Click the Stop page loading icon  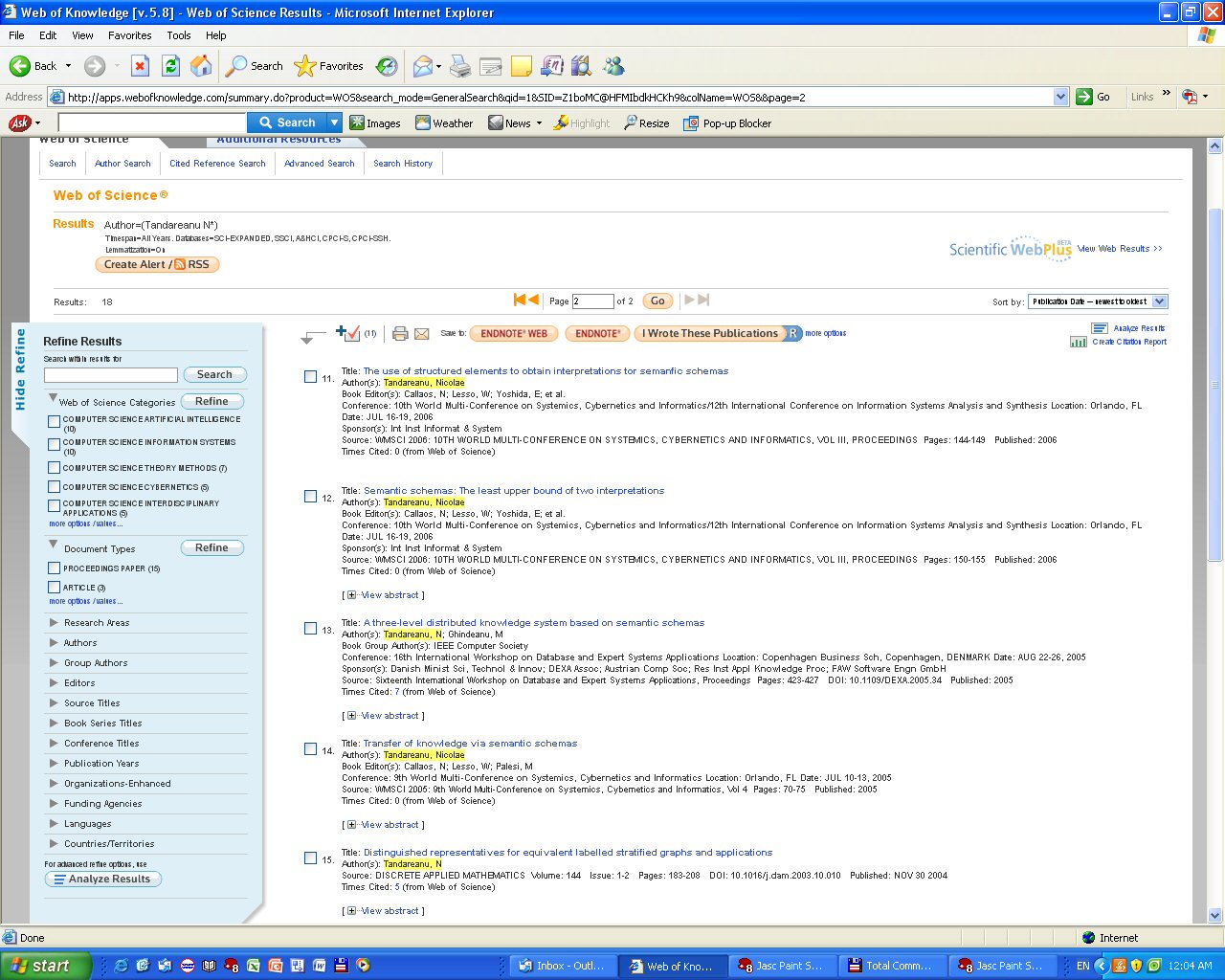click(140, 66)
